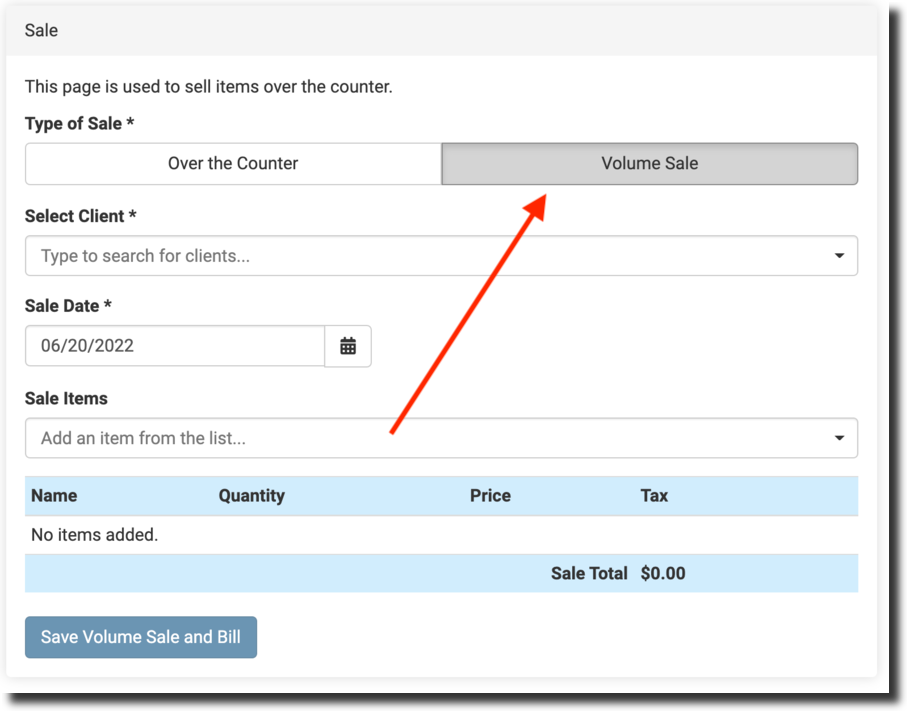Click the Sale Date field showing 06/20/2022

[175, 346]
